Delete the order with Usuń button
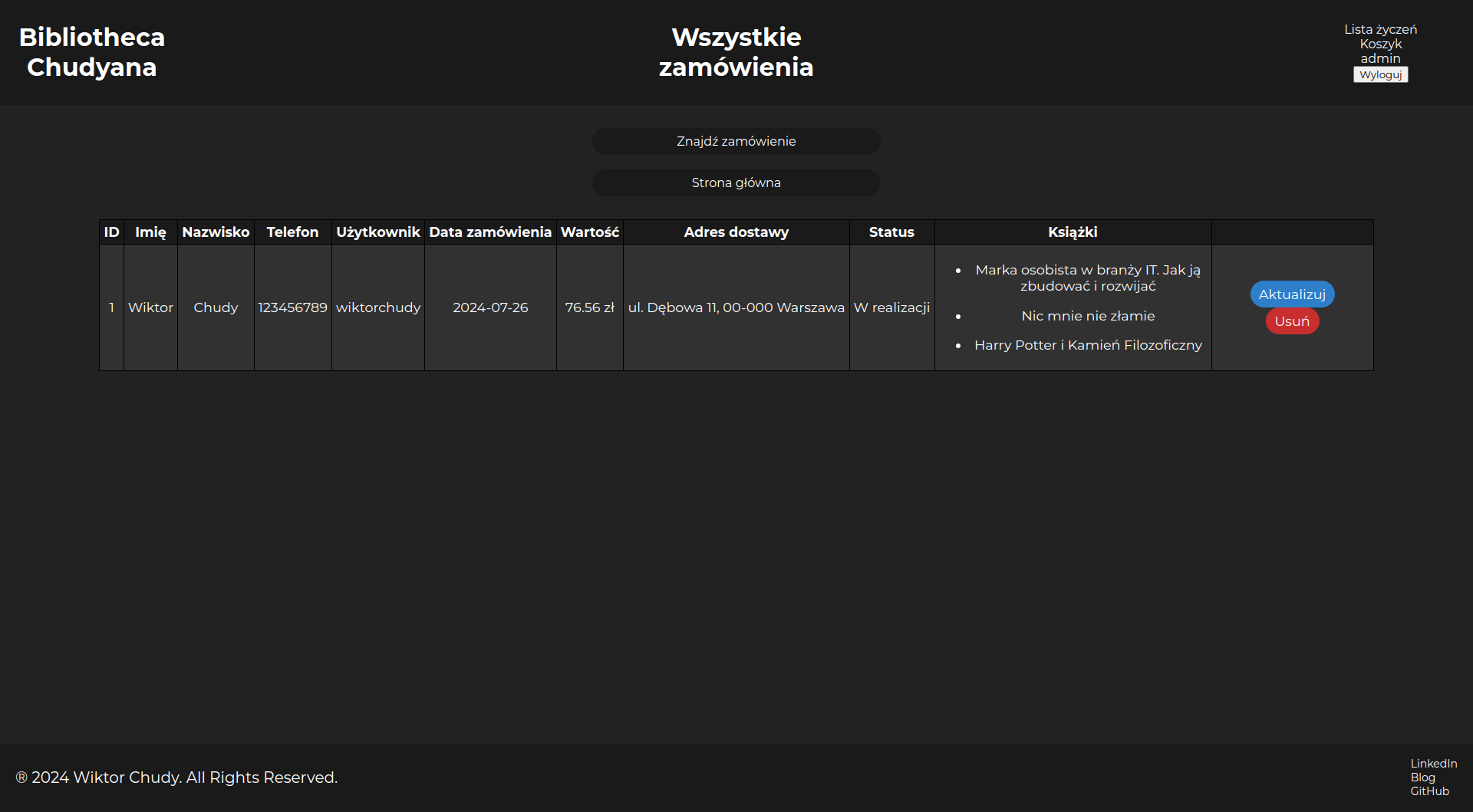Image resolution: width=1473 pixels, height=812 pixels. pyautogui.click(x=1292, y=321)
